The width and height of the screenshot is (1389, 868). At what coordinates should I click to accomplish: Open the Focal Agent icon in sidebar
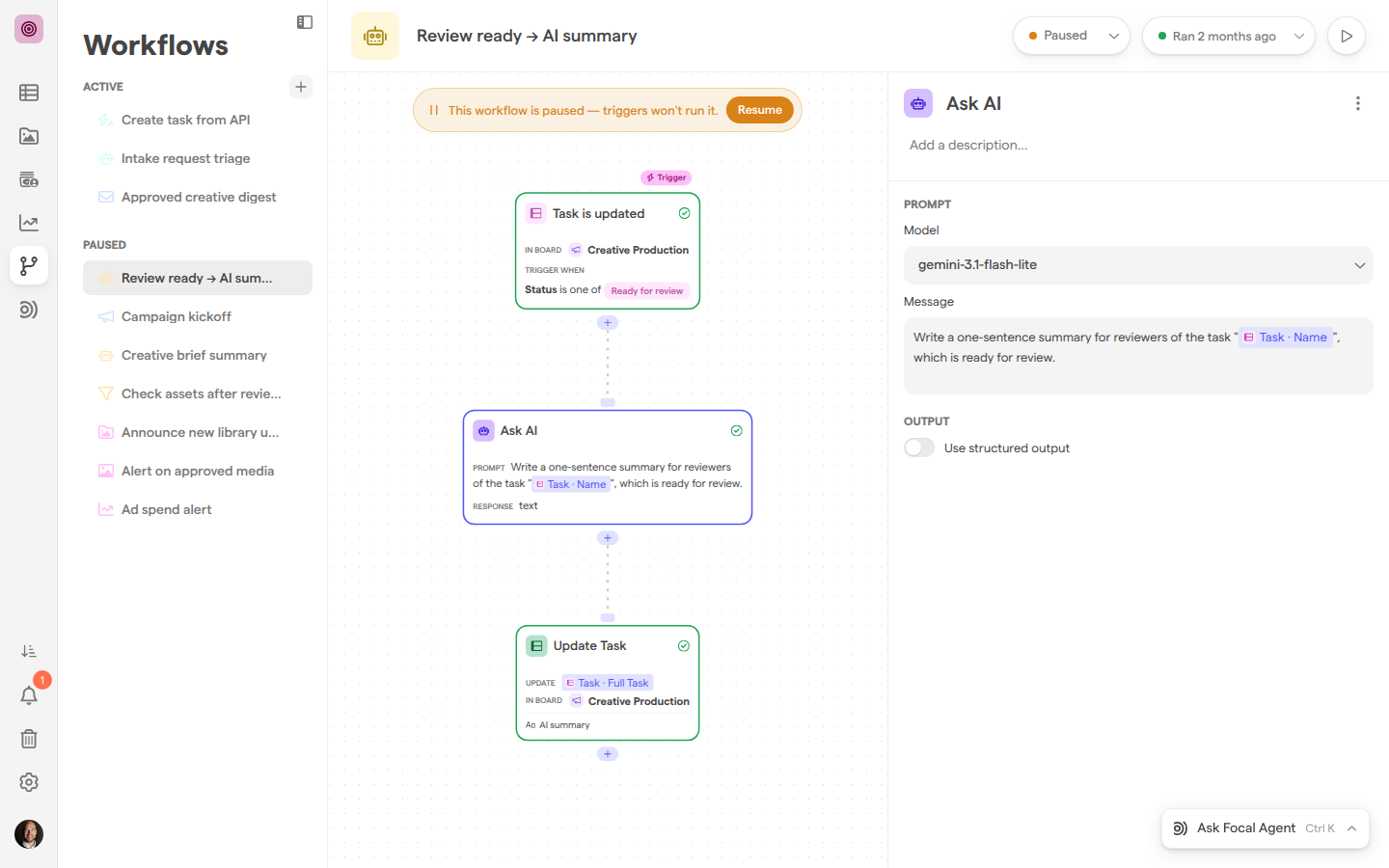(29, 310)
